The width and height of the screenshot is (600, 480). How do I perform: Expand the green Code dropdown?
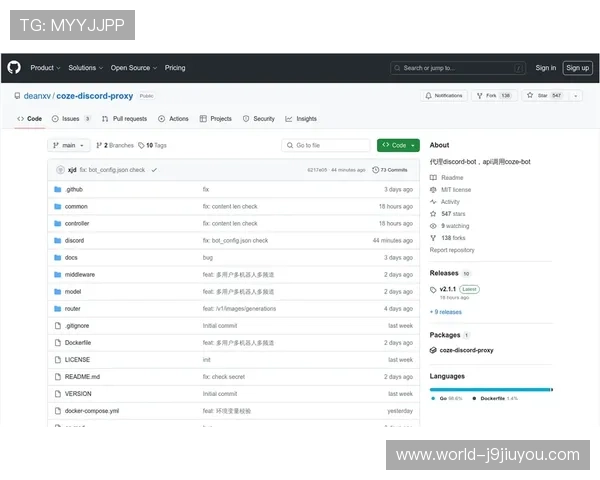point(397,145)
